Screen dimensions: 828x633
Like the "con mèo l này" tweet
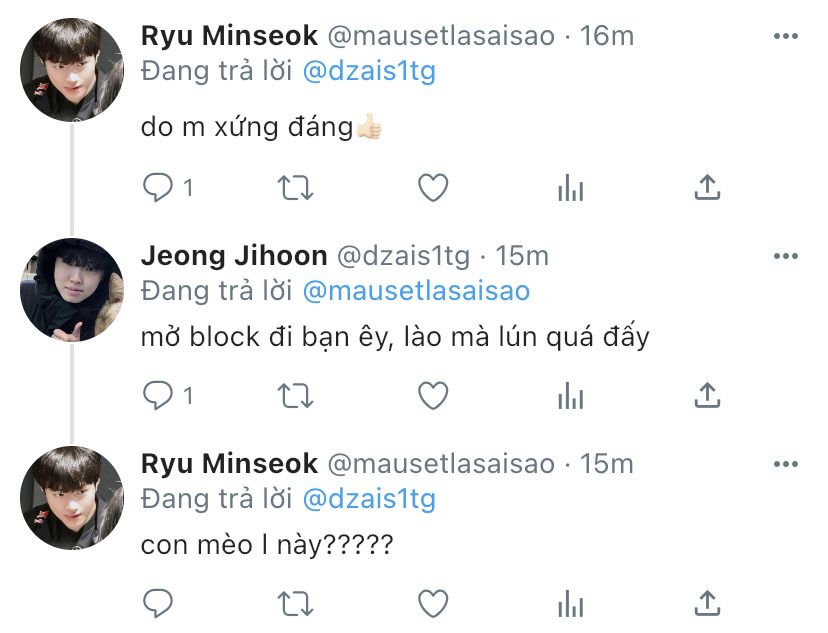(x=432, y=603)
